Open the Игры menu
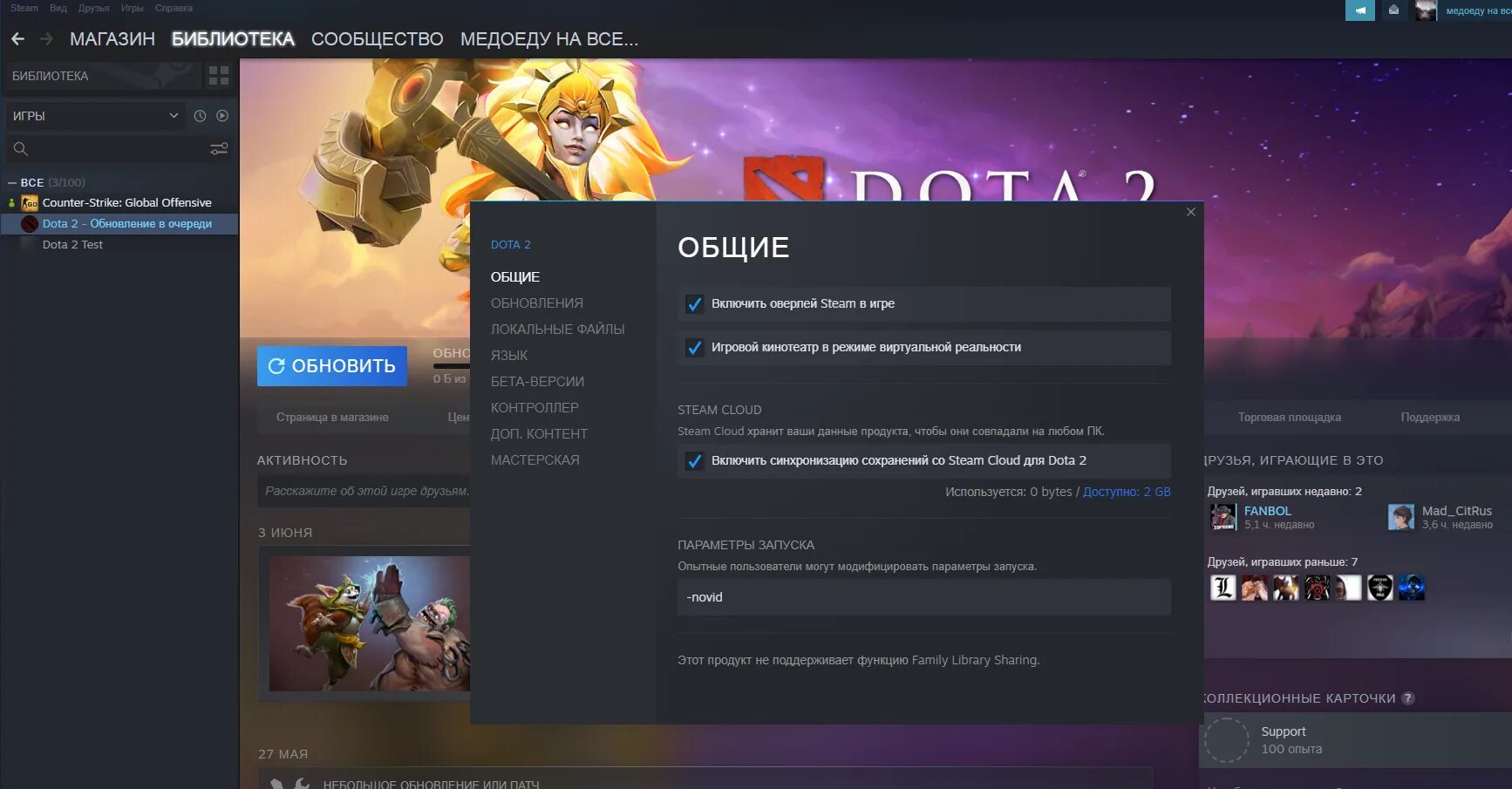The width and height of the screenshot is (1512, 789). (x=133, y=8)
